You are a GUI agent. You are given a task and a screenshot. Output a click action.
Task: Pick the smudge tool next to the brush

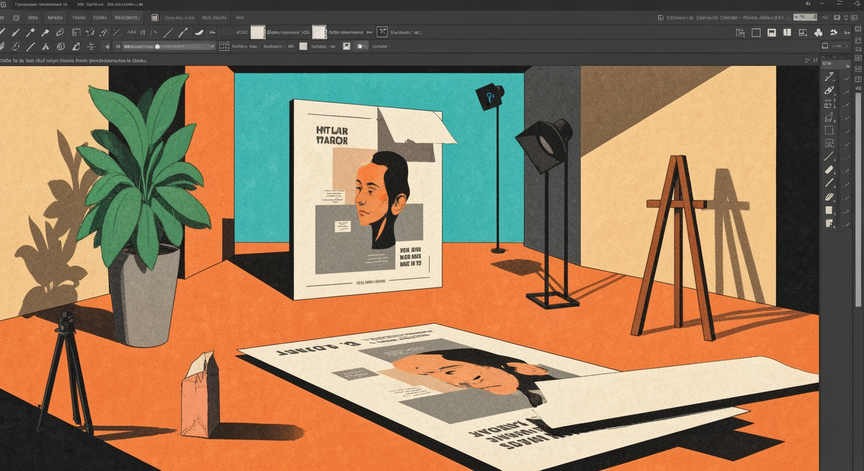tap(199, 32)
